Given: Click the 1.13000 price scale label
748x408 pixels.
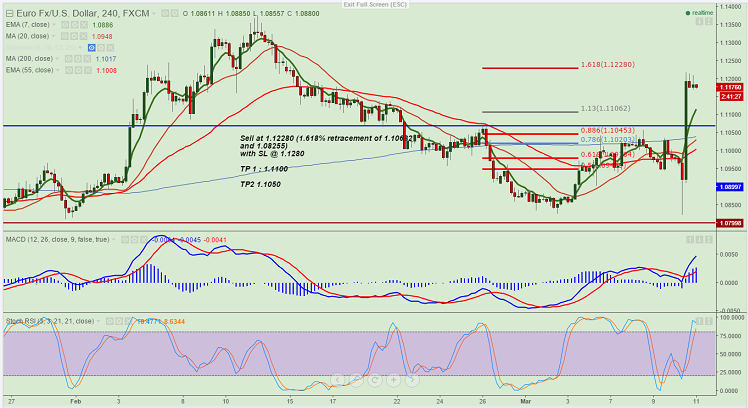Looking at the screenshot, I should (x=730, y=43).
